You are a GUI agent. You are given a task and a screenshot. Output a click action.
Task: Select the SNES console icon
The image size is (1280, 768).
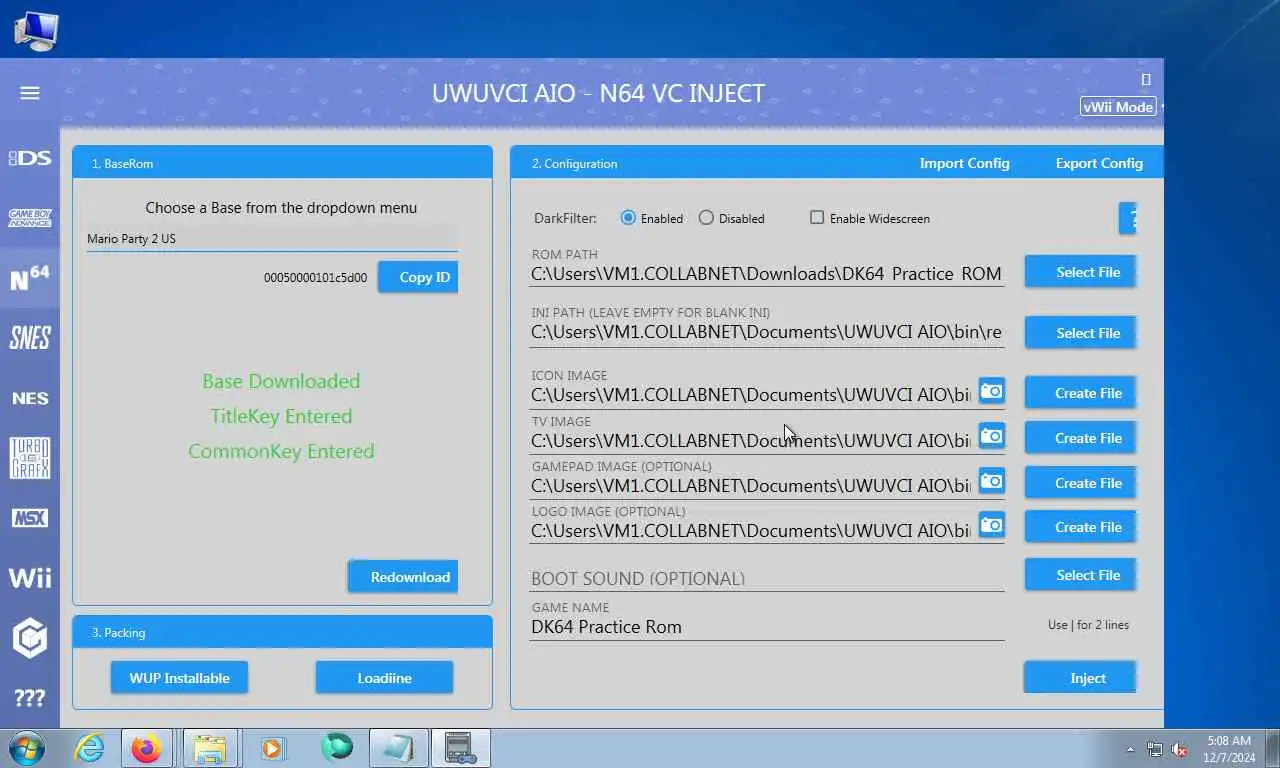(x=30, y=338)
